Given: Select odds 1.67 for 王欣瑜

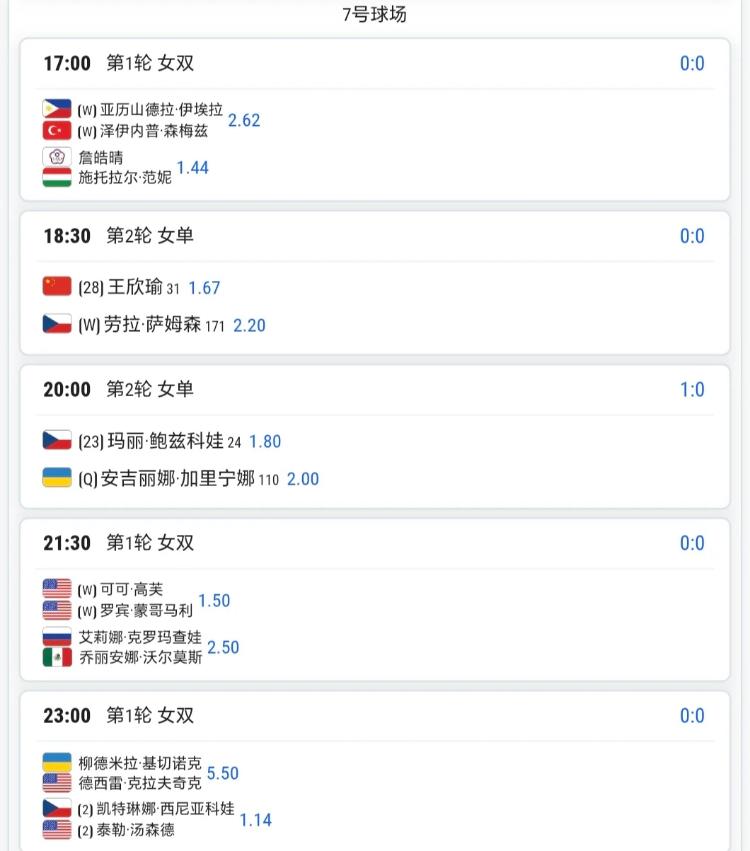Looking at the screenshot, I should [x=204, y=288].
